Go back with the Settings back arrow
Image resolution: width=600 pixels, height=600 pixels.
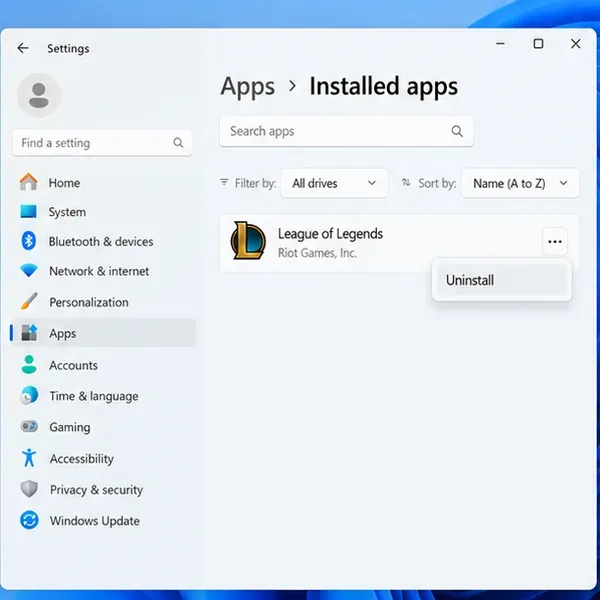pos(23,48)
